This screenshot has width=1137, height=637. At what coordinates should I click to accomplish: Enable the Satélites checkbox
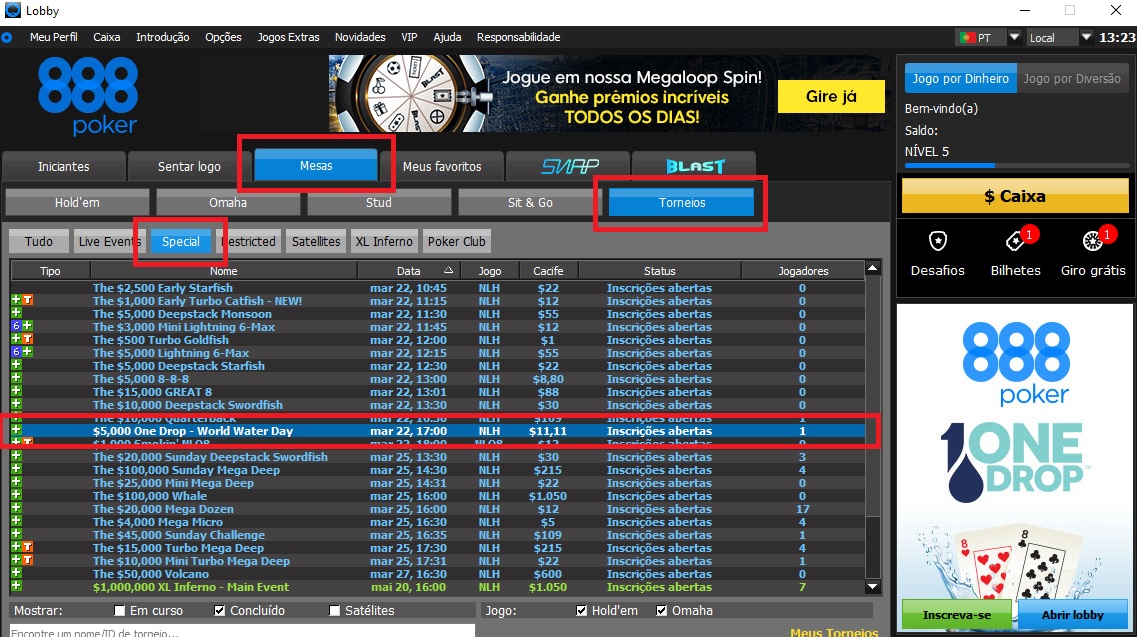[334, 611]
